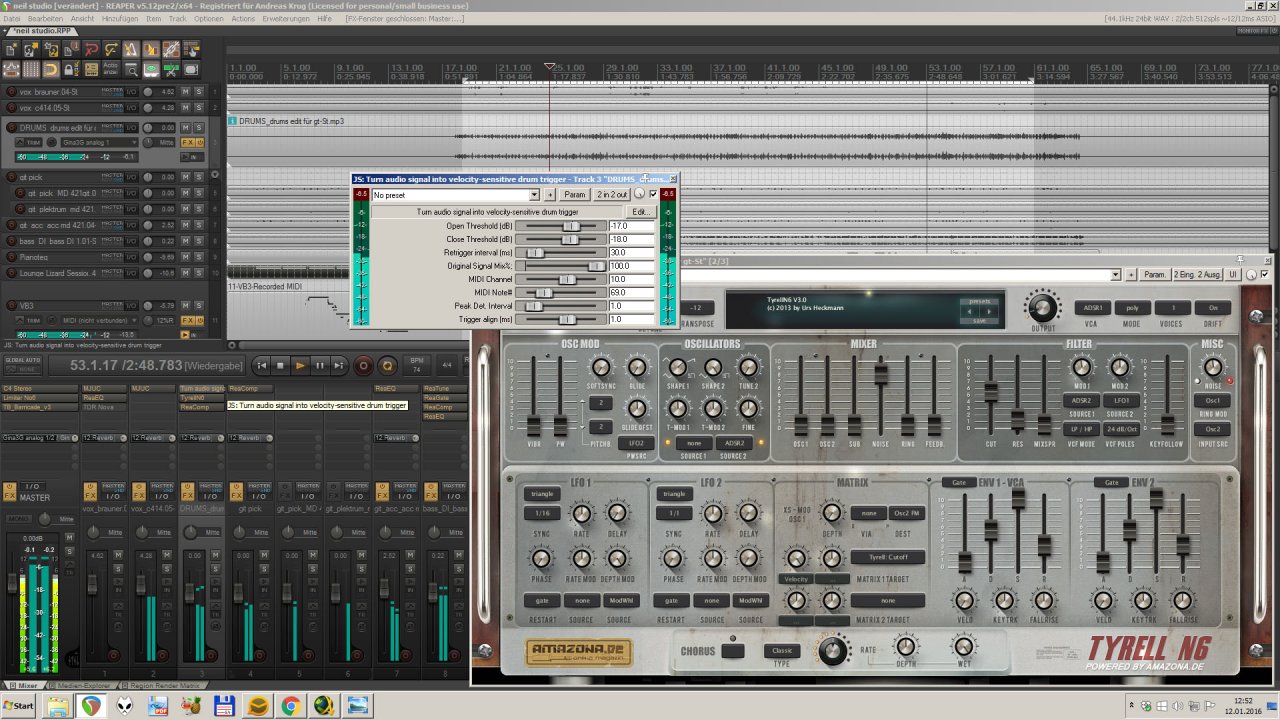
Task: Click the Auto snap toolbar button
Action: click(110, 69)
